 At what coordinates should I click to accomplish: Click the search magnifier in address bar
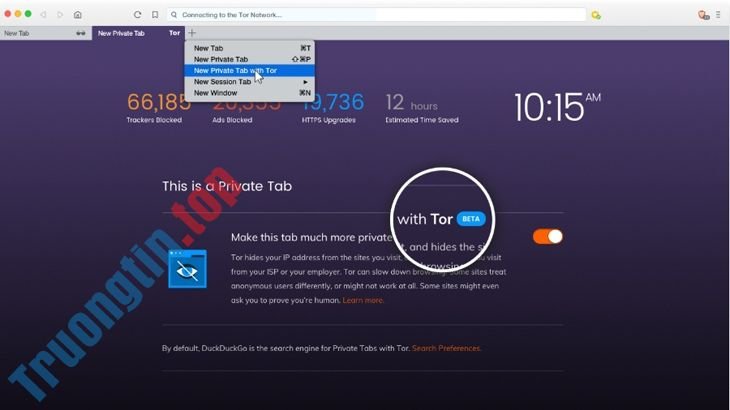(174, 14)
